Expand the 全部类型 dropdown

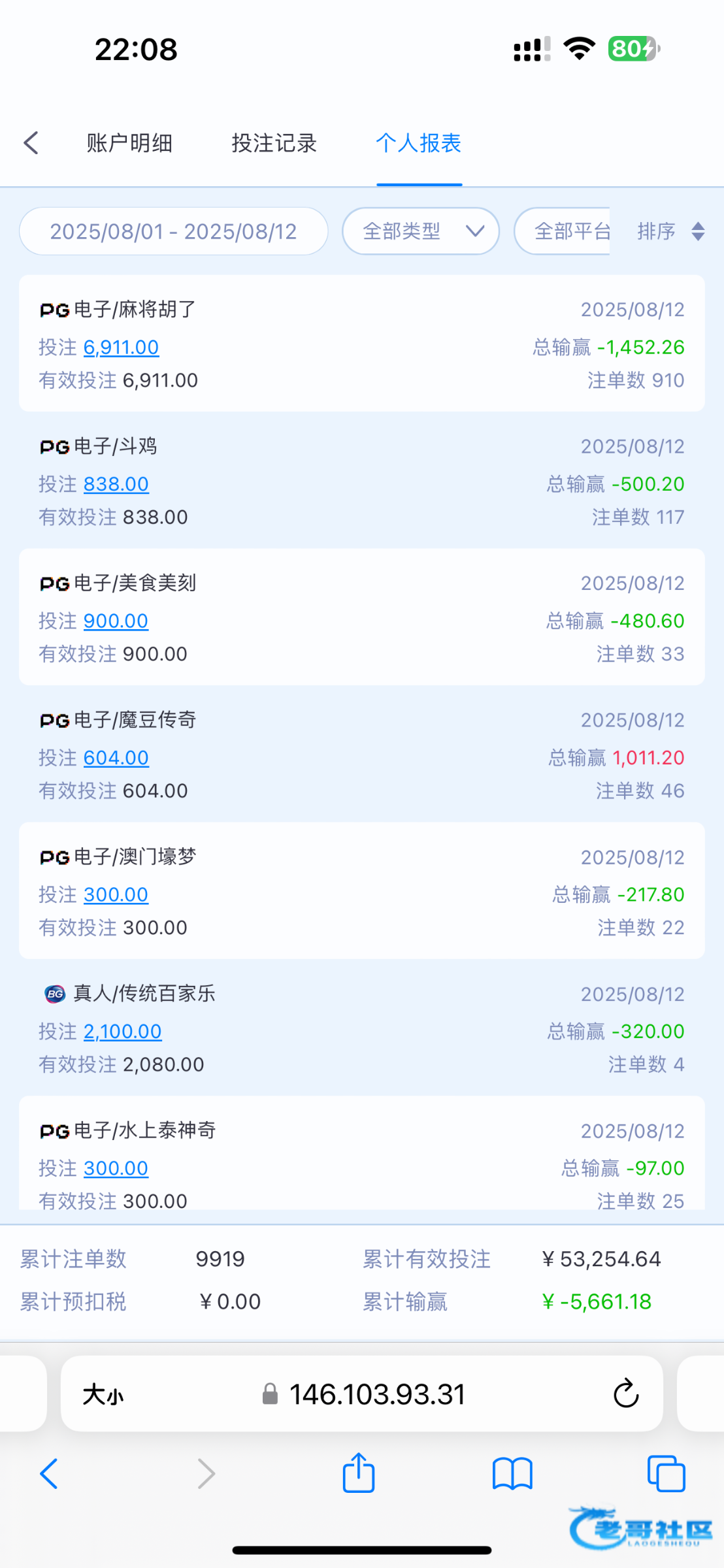[421, 231]
